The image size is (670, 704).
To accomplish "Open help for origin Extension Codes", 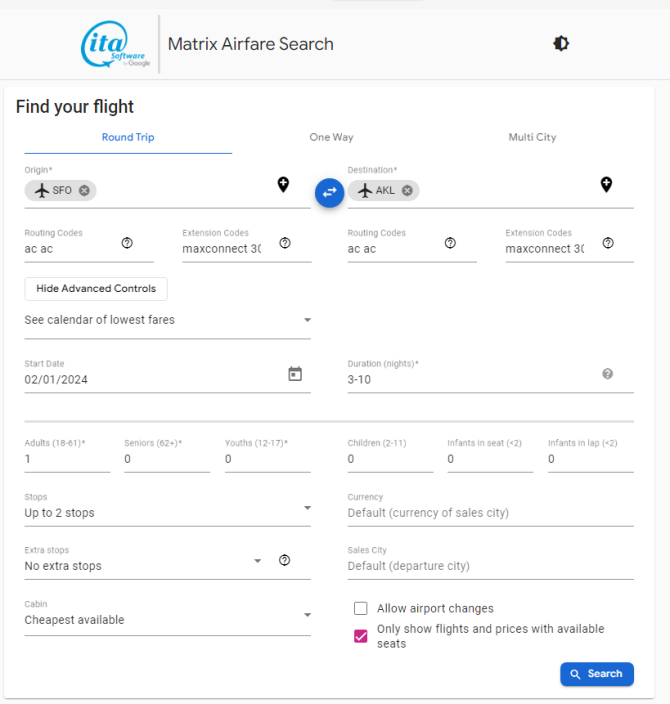I will 285,243.
